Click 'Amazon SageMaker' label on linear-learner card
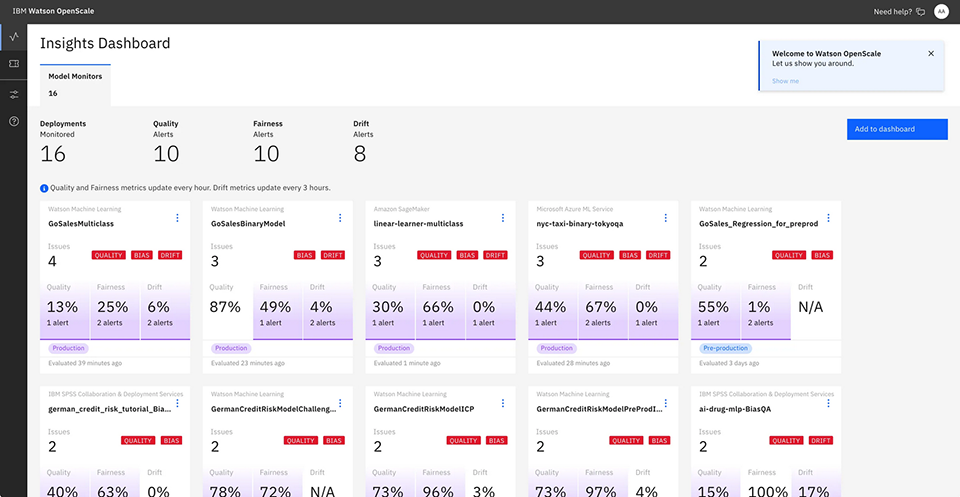Screen dimensions: 960x497 click(x=400, y=209)
